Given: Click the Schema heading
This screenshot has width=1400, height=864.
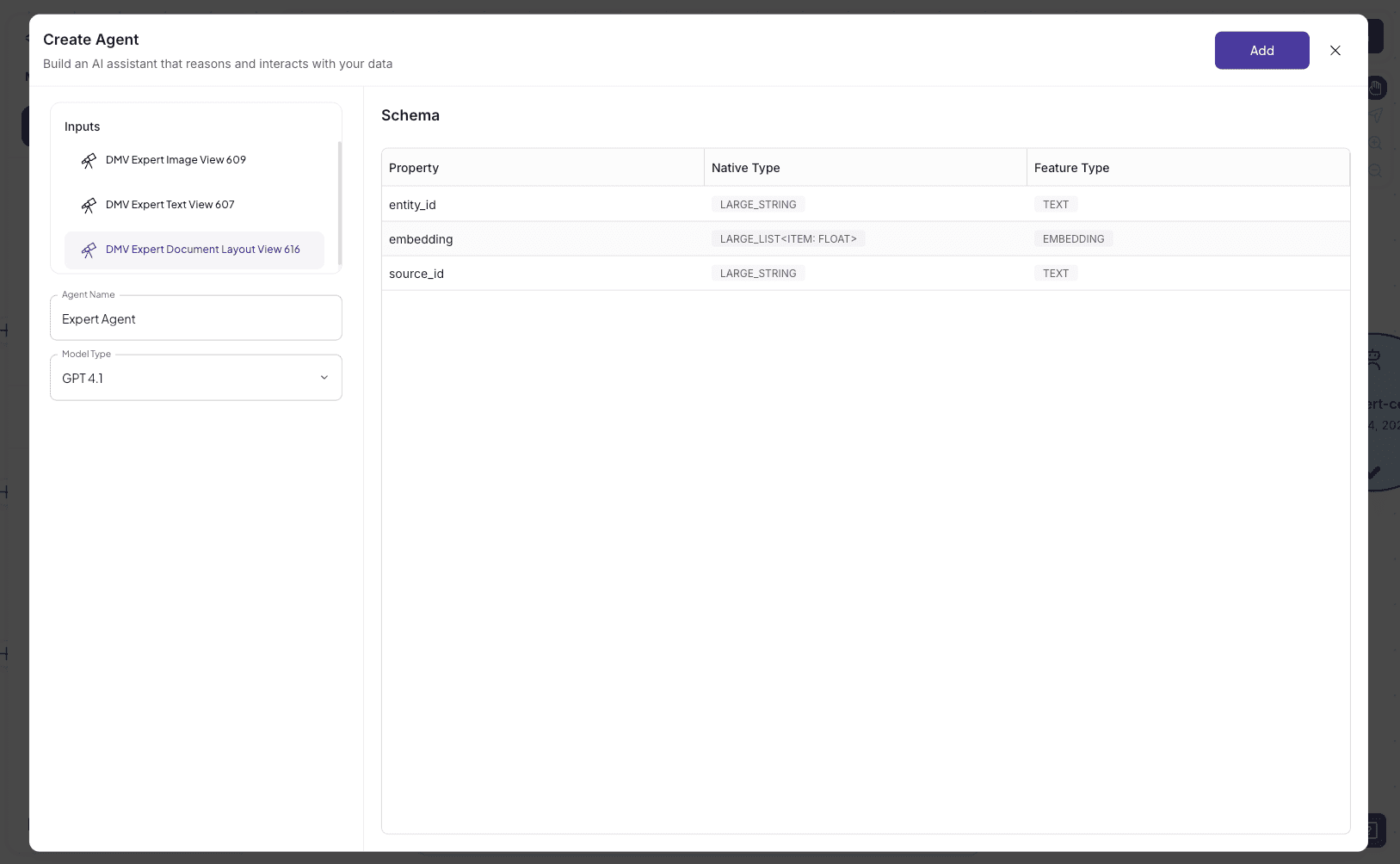Looking at the screenshot, I should click(x=410, y=115).
